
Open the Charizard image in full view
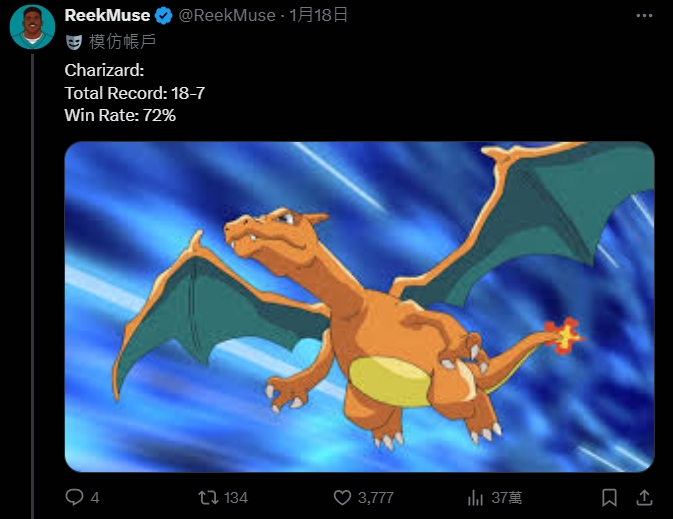pyautogui.click(x=359, y=307)
